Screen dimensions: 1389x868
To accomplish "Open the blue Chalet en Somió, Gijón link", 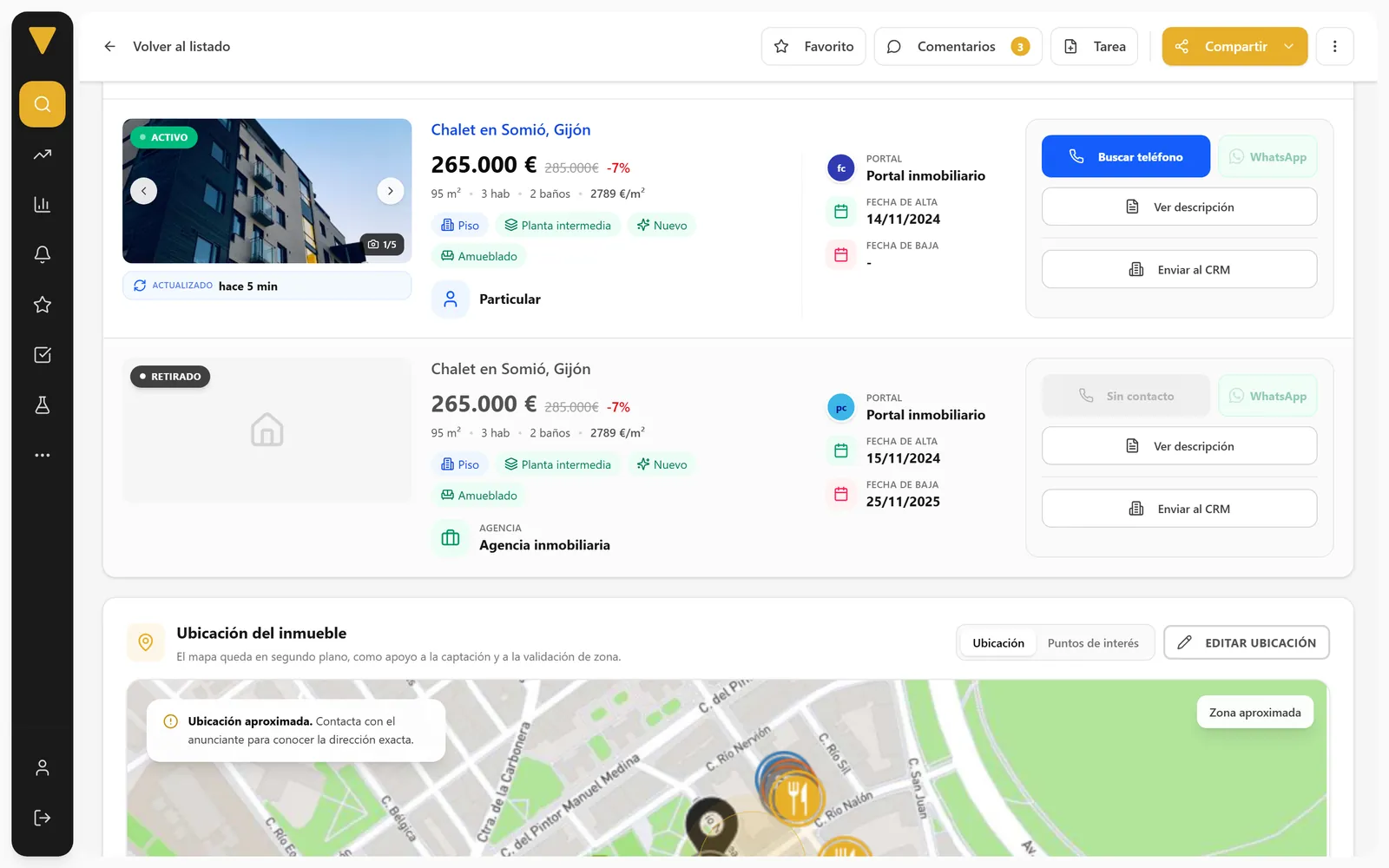I will (510, 130).
